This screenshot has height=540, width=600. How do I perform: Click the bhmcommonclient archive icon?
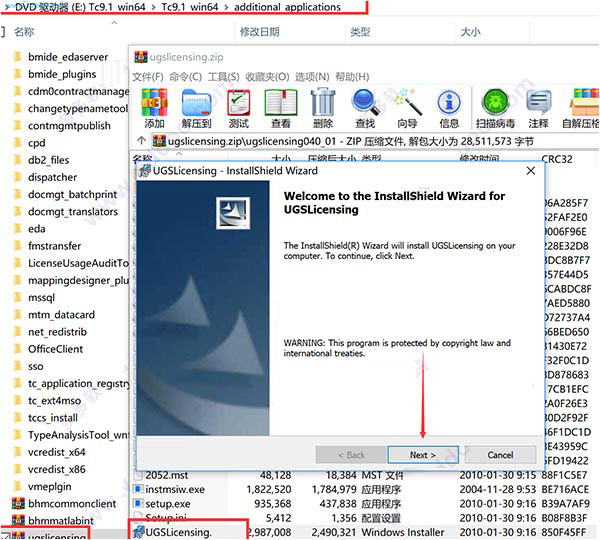tap(18, 504)
